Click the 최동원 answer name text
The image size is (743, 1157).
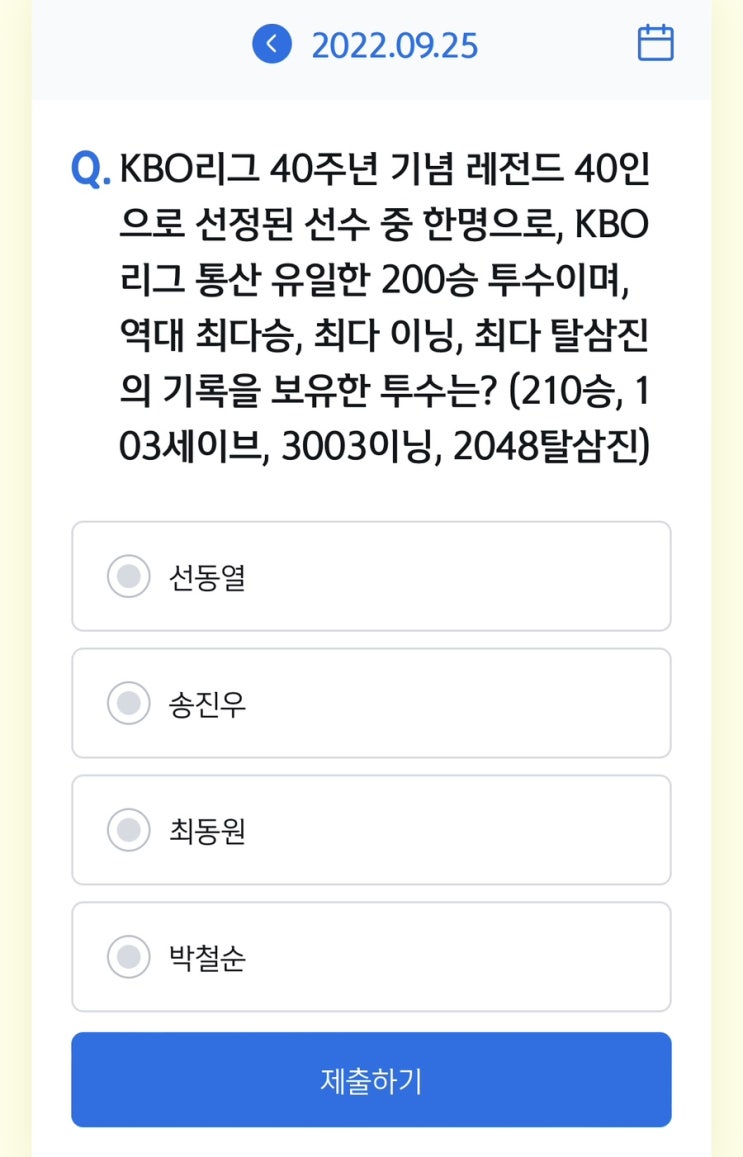click(207, 831)
